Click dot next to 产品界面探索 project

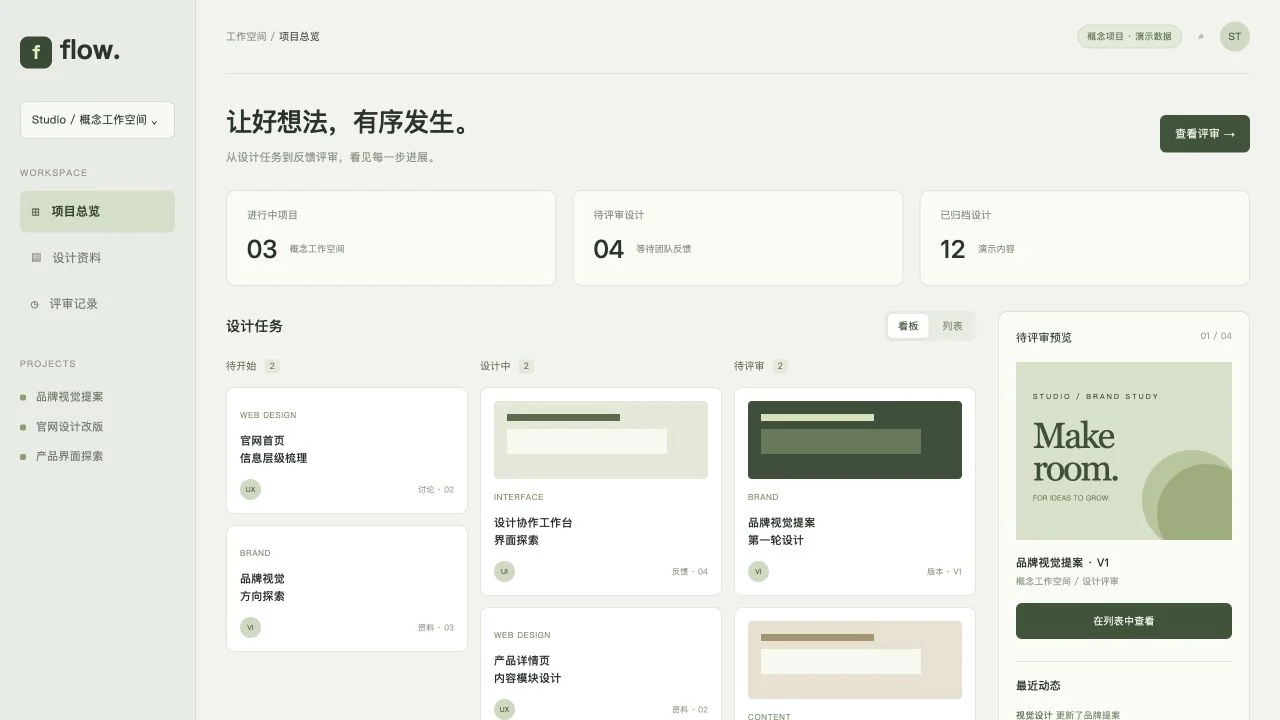click(x=23, y=457)
